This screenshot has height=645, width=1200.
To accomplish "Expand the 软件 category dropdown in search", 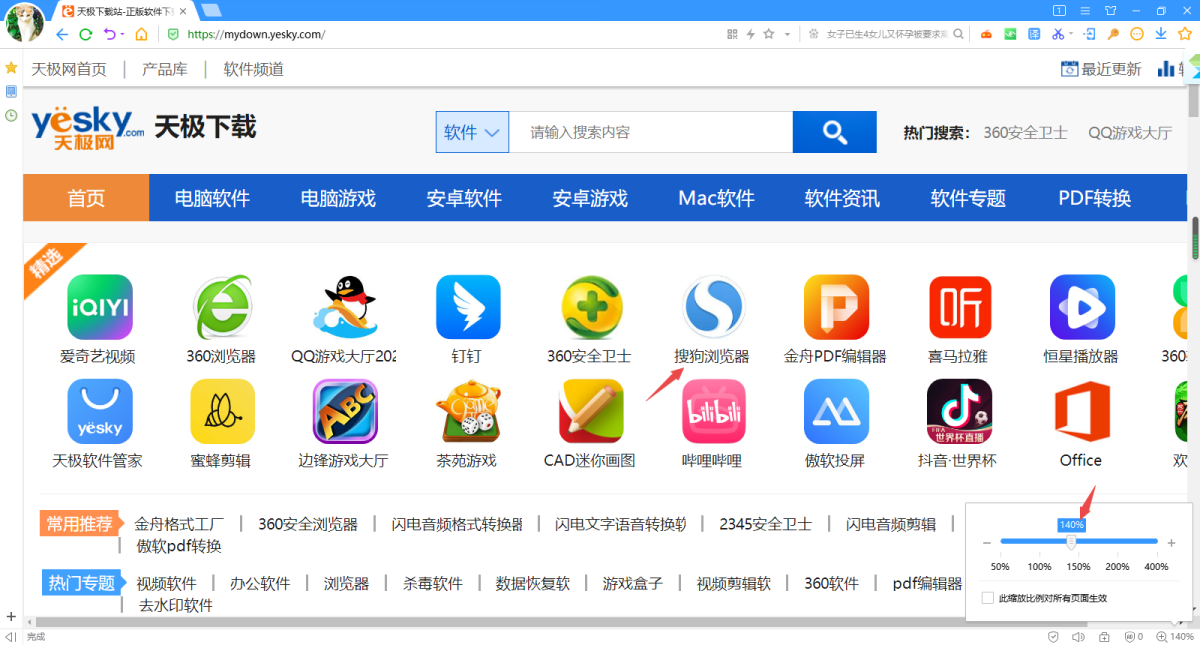I will 472,132.
